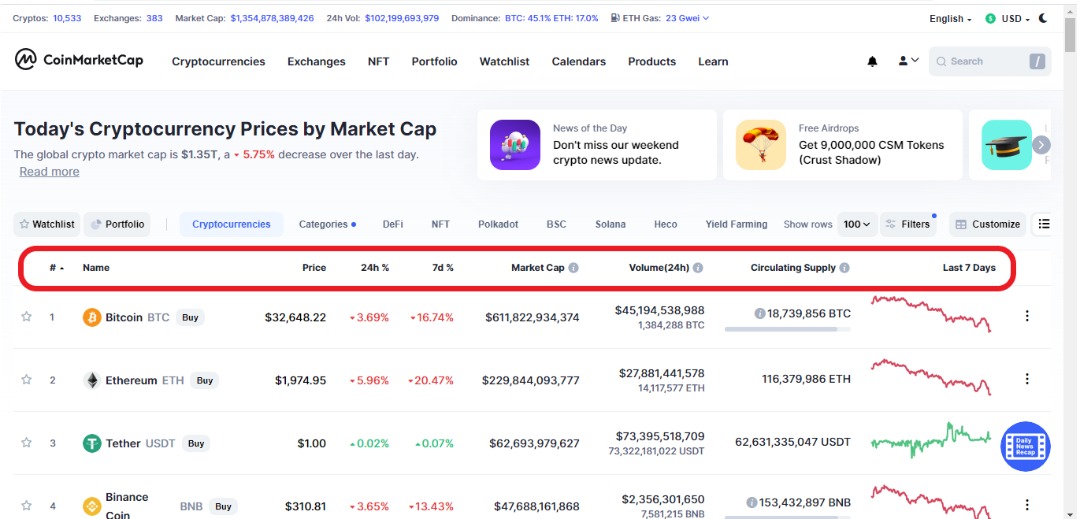Click Bitcoin circulating supply info icon
The width and height of the screenshot is (1080, 519).
pos(760,313)
